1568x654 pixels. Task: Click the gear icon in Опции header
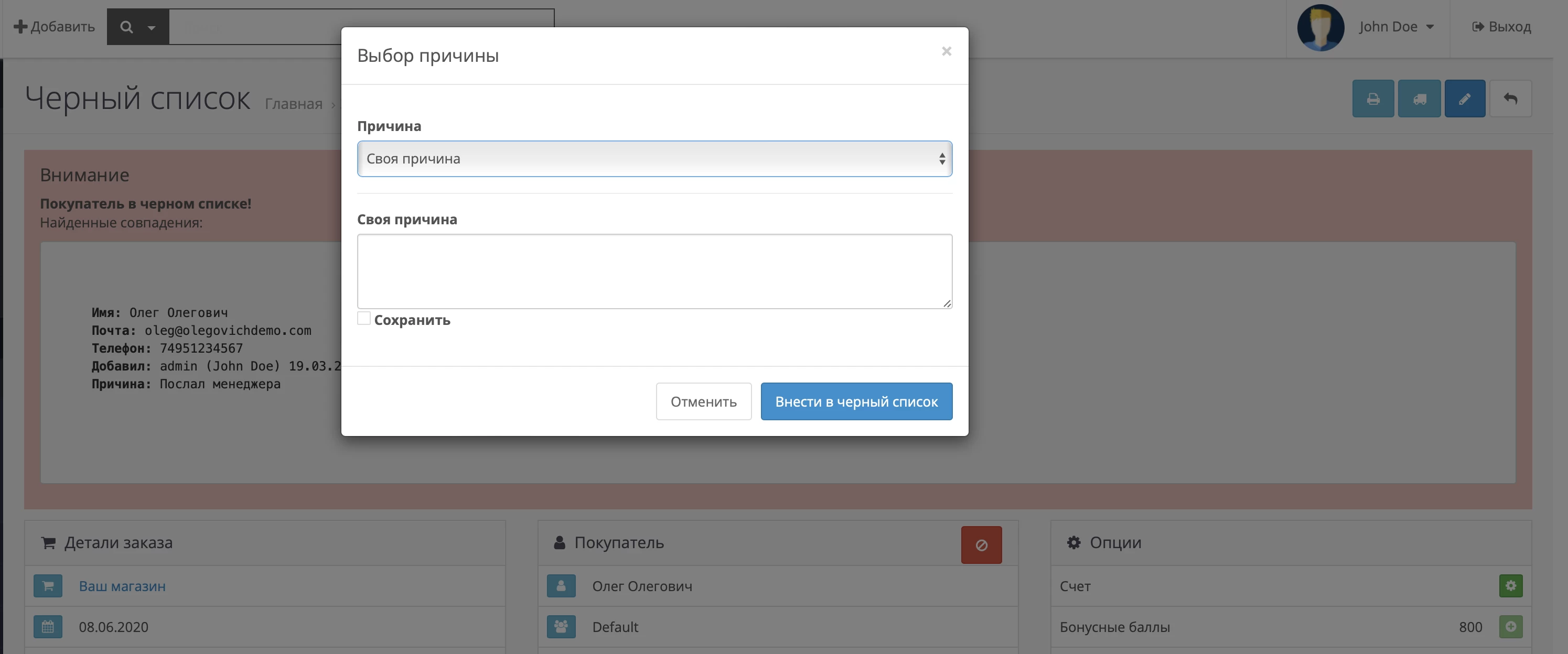[x=1074, y=543]
